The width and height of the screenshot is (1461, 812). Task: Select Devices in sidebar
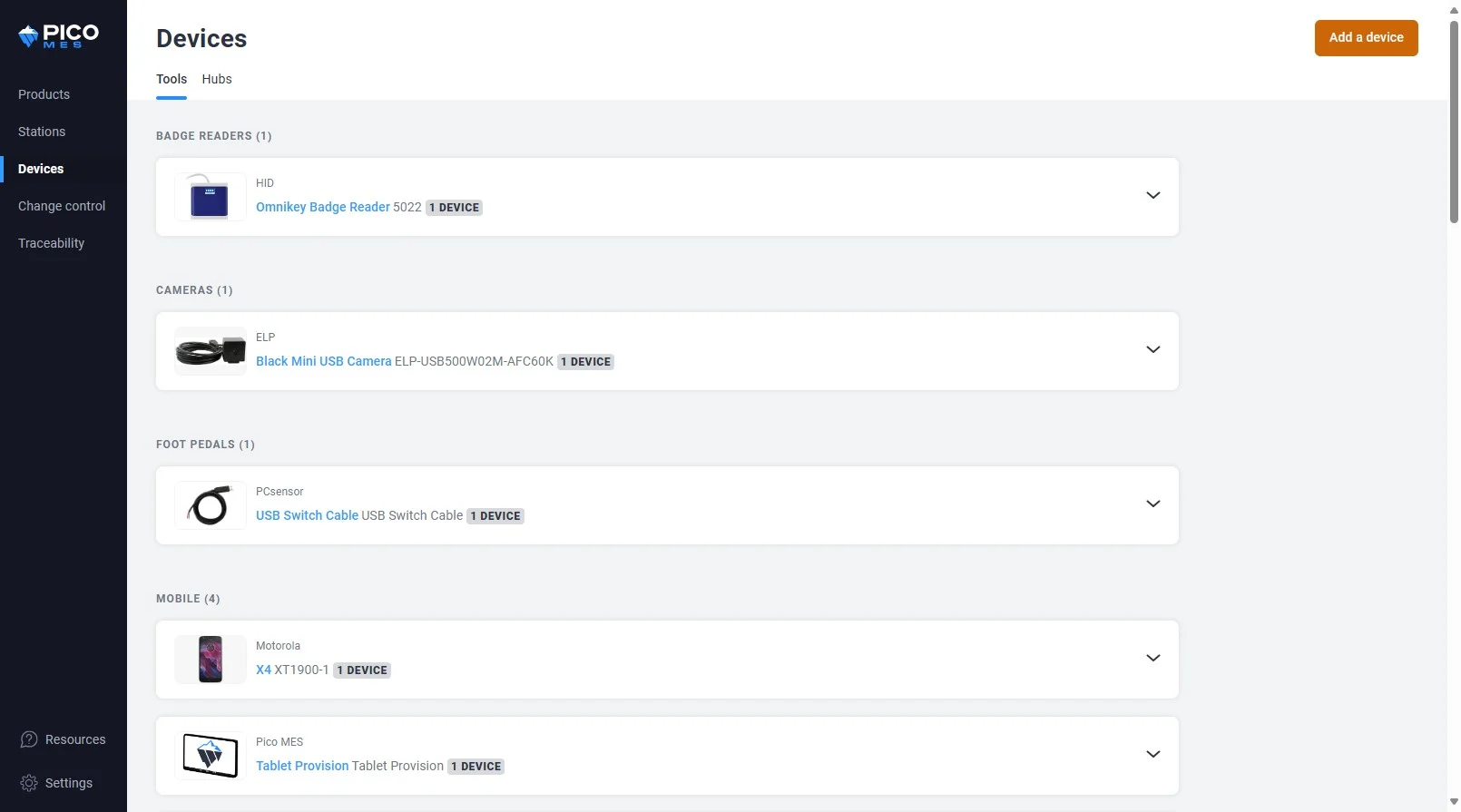(x=41, y=169)
